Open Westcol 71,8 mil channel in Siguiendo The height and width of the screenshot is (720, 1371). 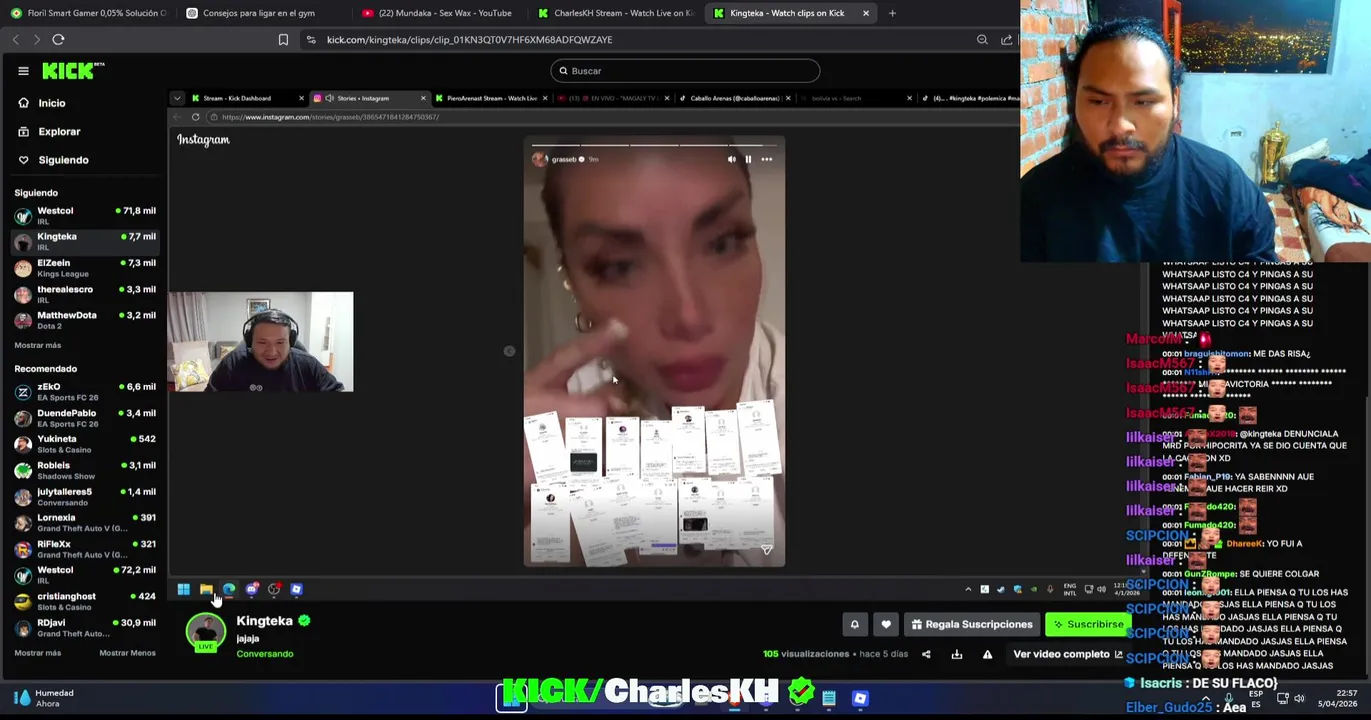click(x=85, y=215)
